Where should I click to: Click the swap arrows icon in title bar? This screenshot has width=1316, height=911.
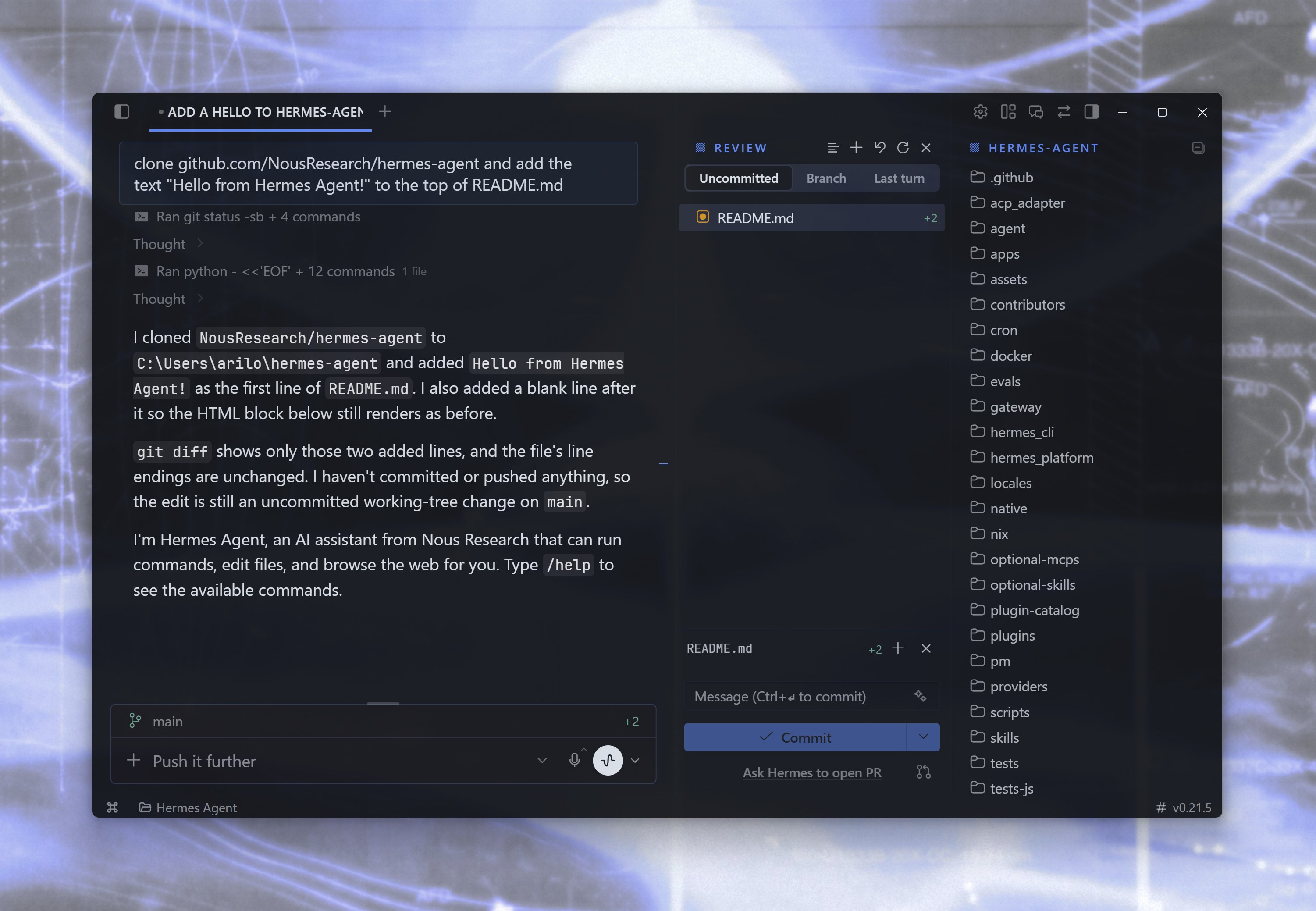click(x=1064, y=112)
